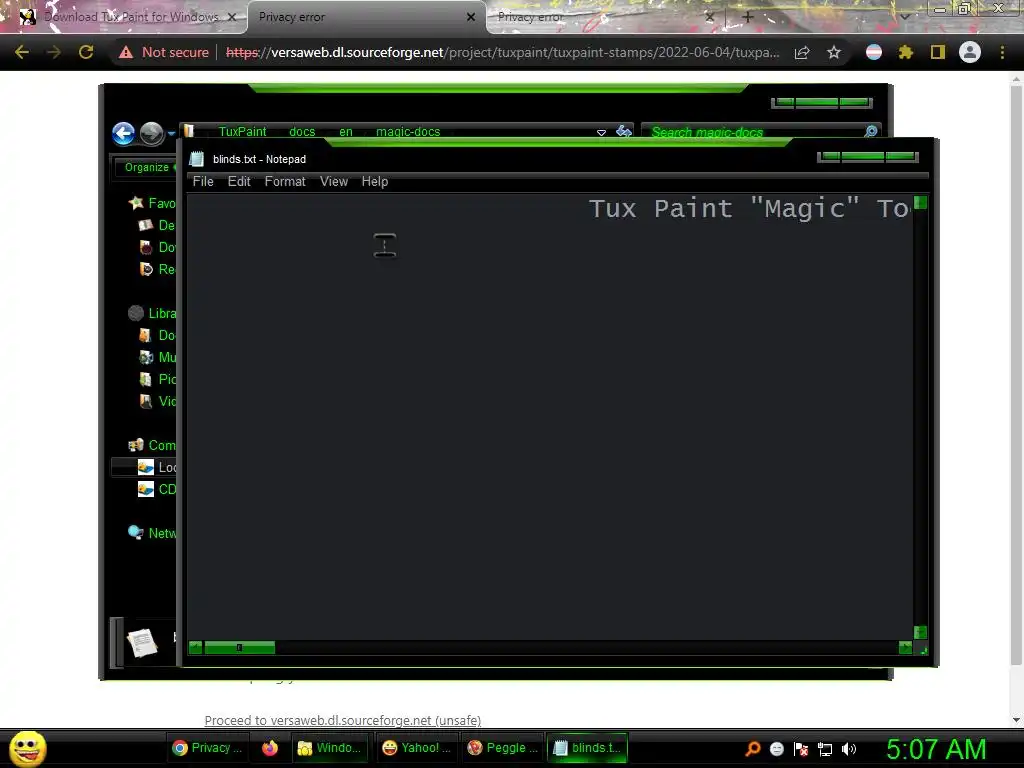Open the Notepad Edit menu
This screenshot has height=768, width=1024.
pyautogui.click(x=239, y=182)
